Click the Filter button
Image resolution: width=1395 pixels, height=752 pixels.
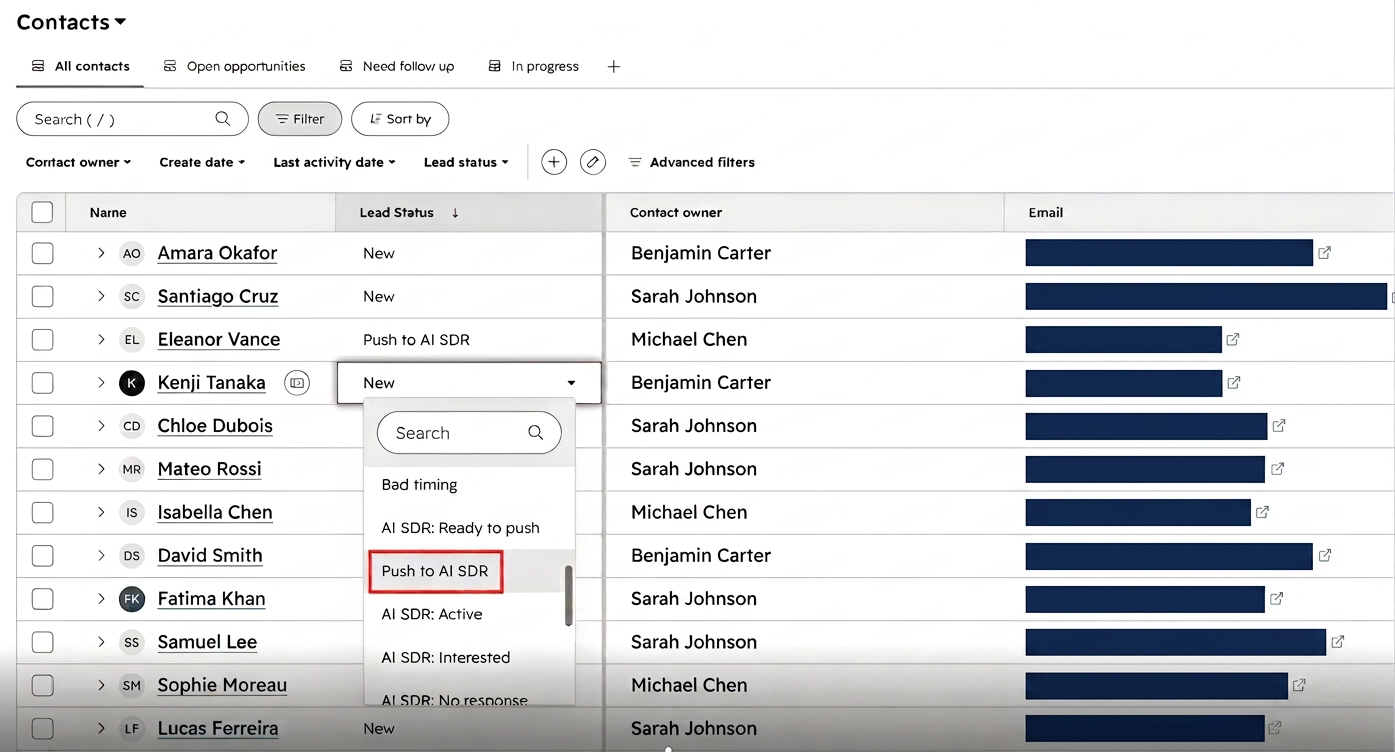coord(300,119)
